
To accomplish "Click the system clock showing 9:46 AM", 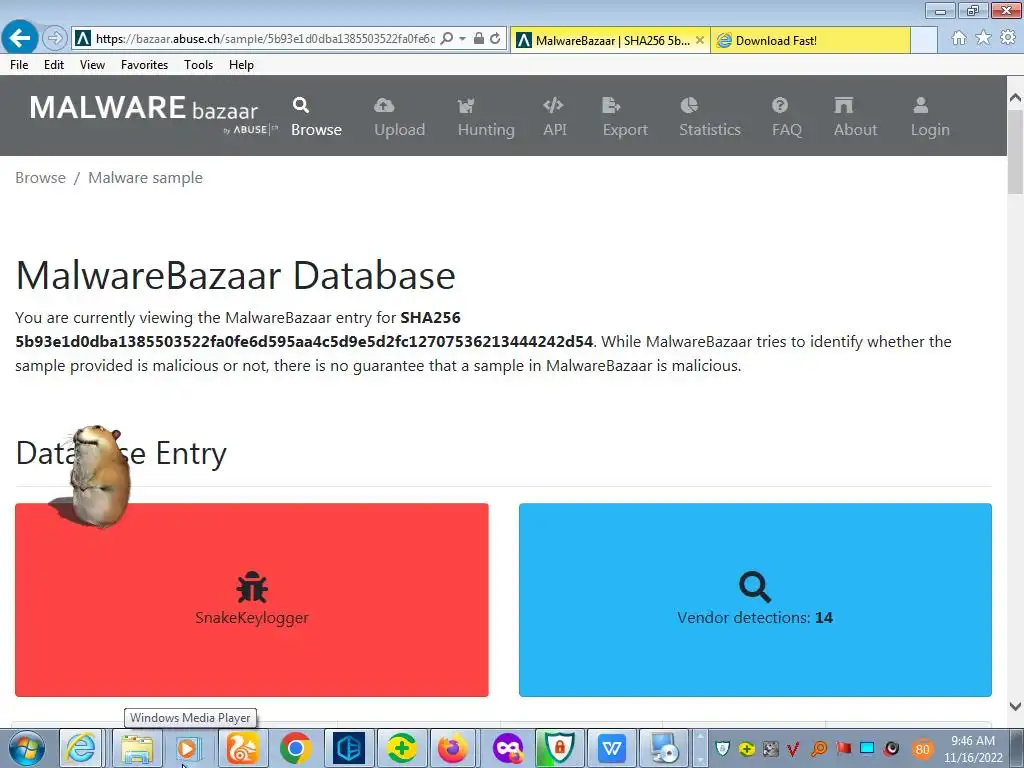I will (x=973, y=748).
